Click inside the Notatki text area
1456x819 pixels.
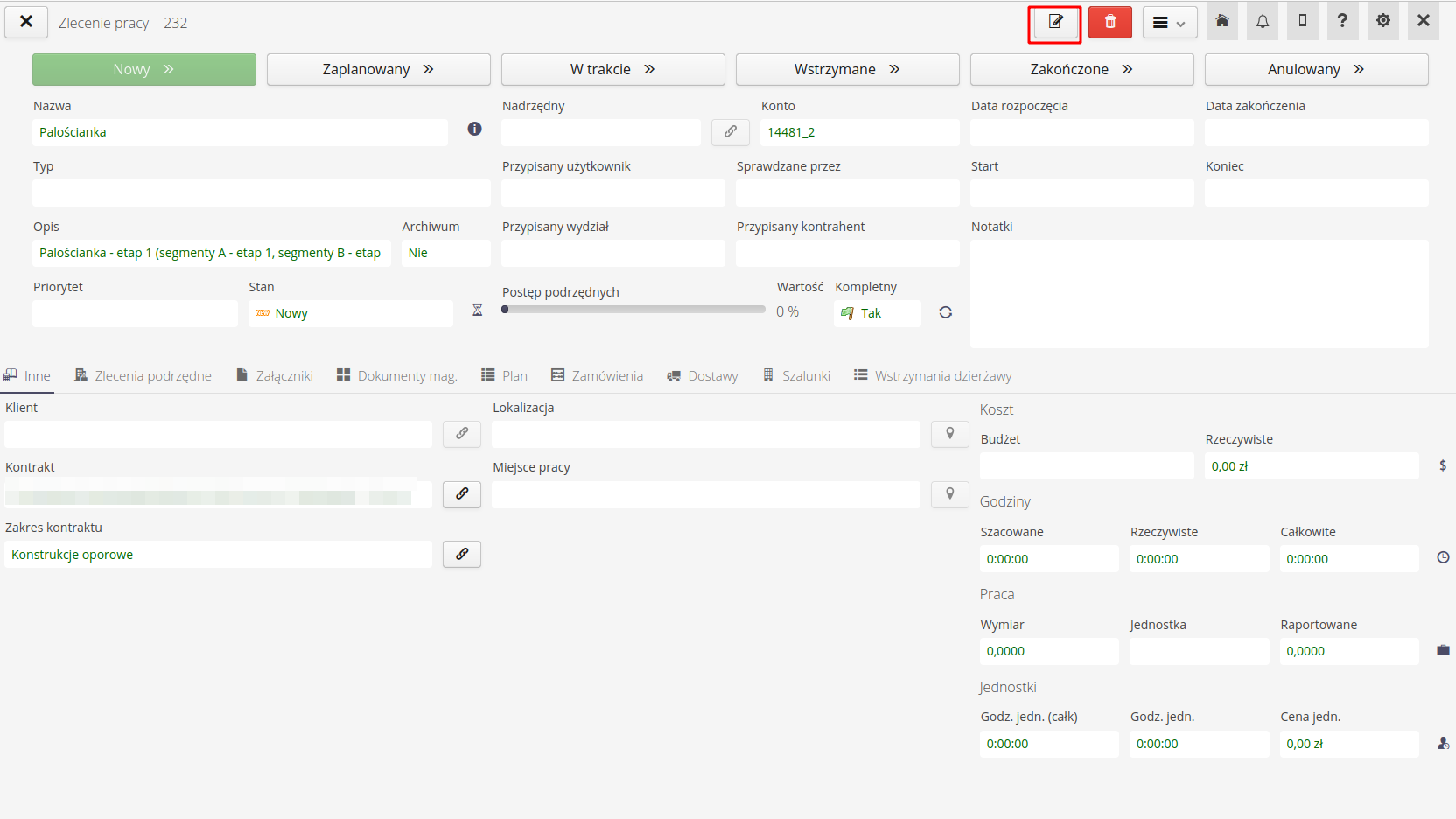[x=1199, y=293]
